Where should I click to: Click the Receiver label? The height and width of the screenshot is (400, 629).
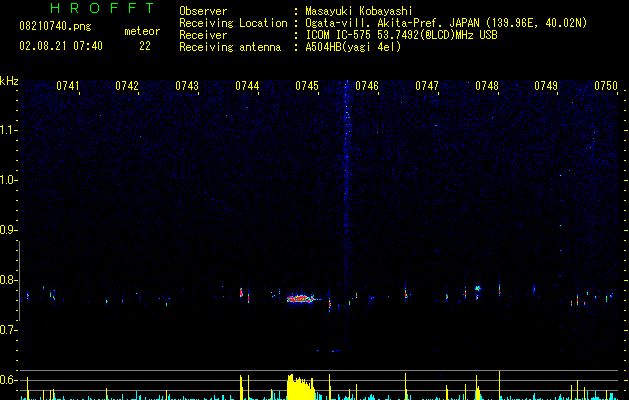tap(203, 35)
